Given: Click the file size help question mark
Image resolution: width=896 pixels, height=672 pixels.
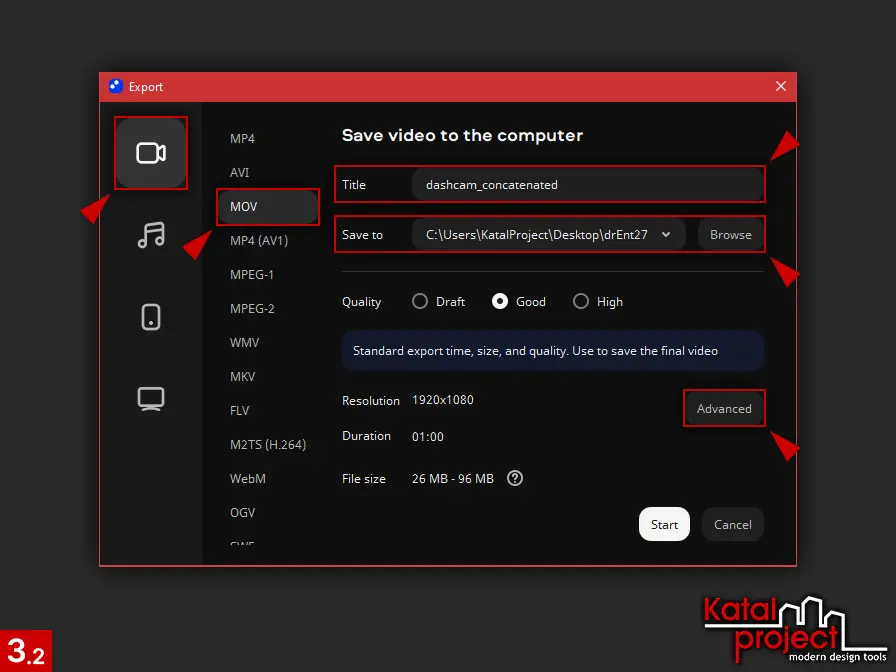Looking at the screenshot, I should click(515, 478).
